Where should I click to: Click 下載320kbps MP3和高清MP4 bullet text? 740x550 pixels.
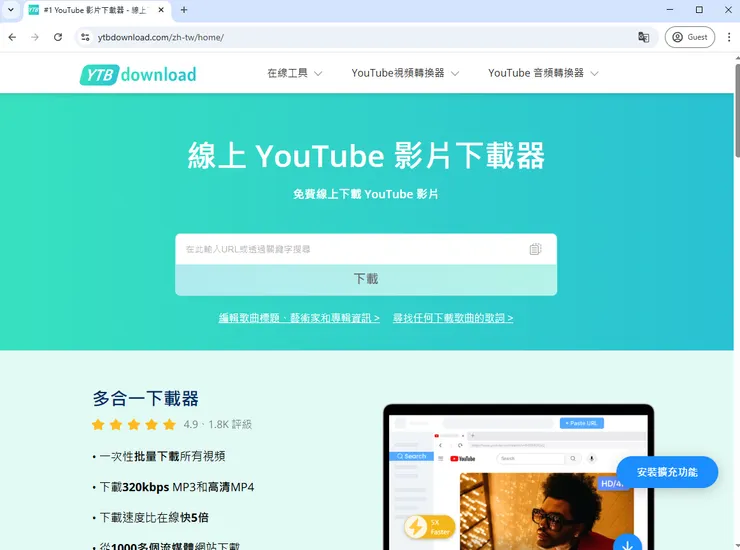177,487
